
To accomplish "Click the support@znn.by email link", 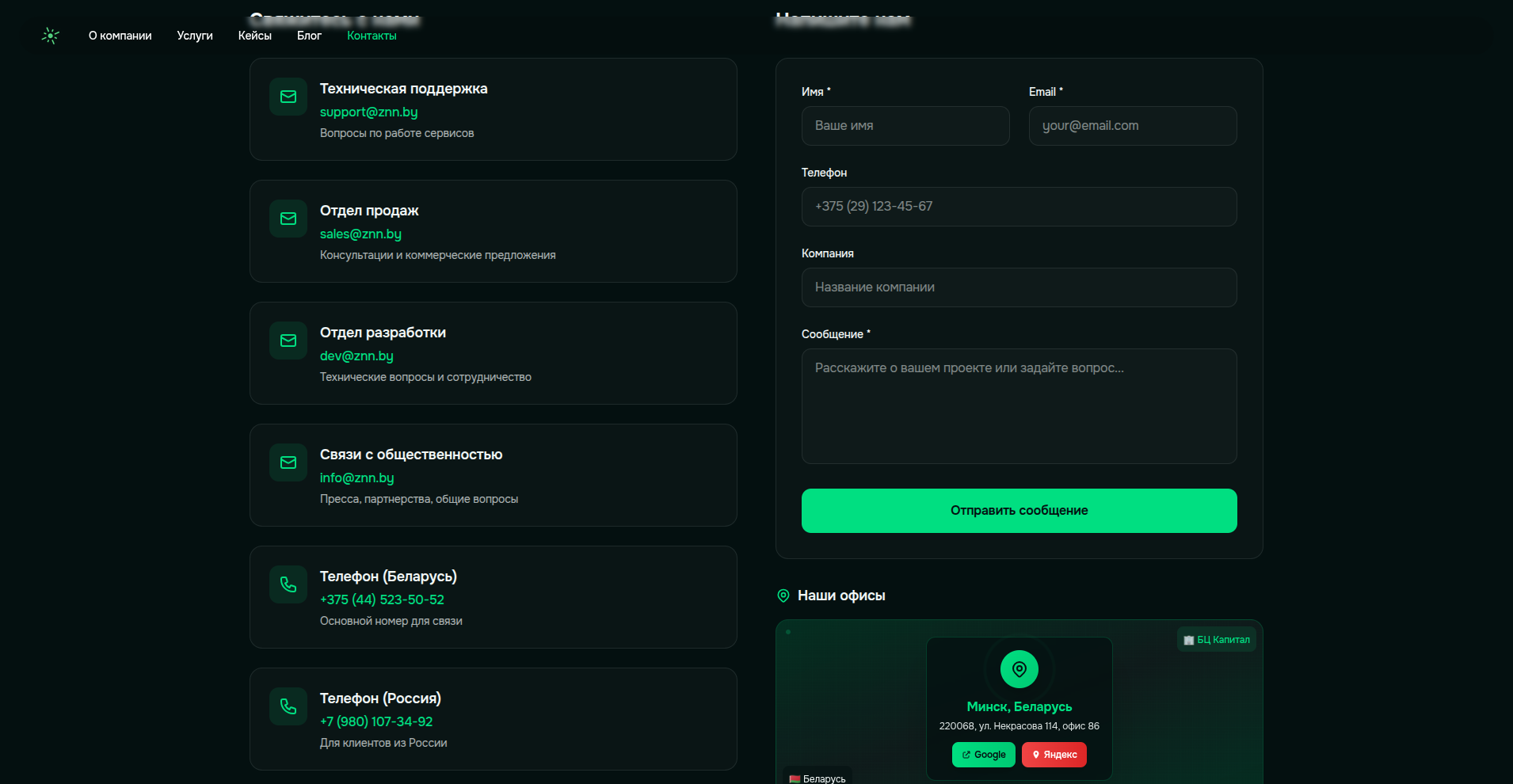I will 368,112.
